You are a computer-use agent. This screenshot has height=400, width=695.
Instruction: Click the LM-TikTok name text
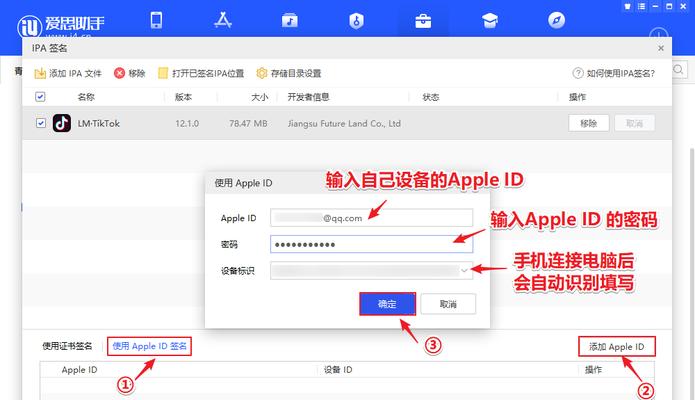pos(99,123)
